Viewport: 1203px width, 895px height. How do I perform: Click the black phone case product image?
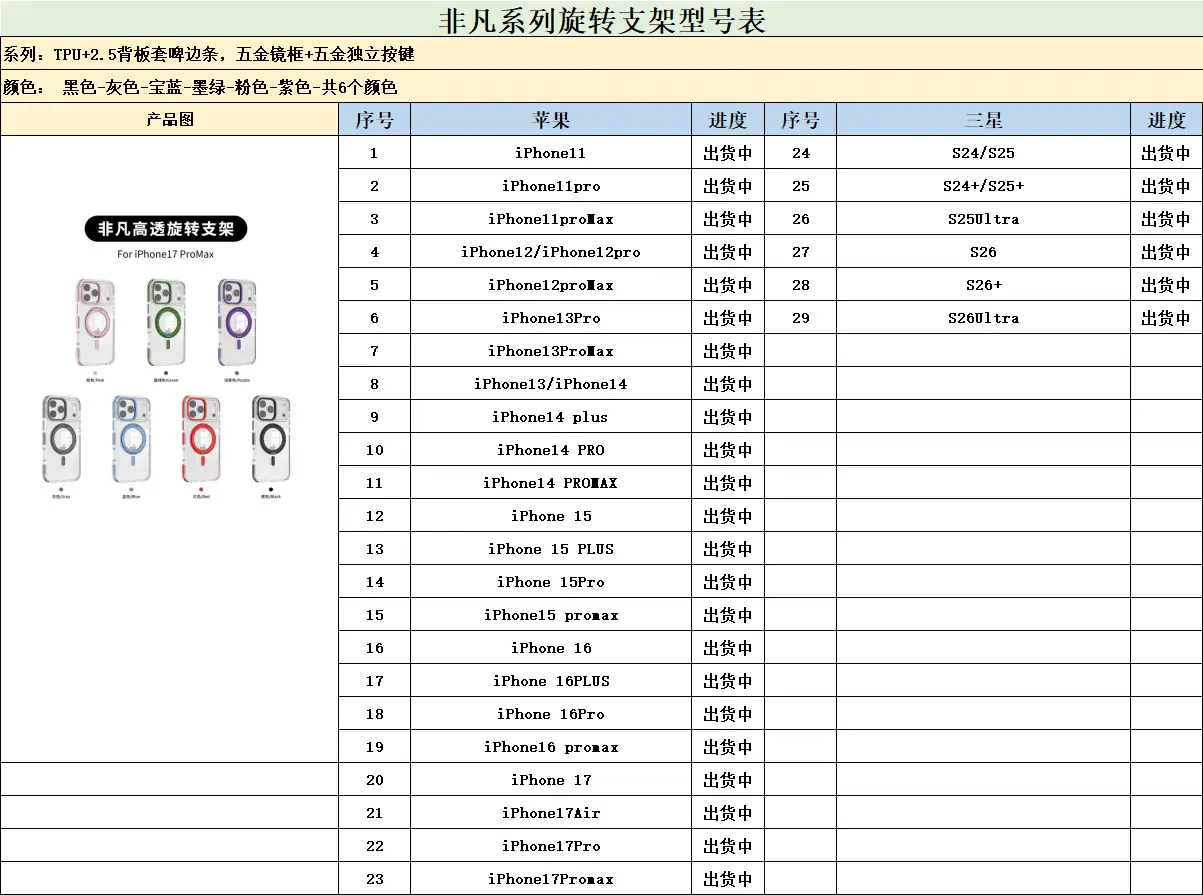pos(270,438)
